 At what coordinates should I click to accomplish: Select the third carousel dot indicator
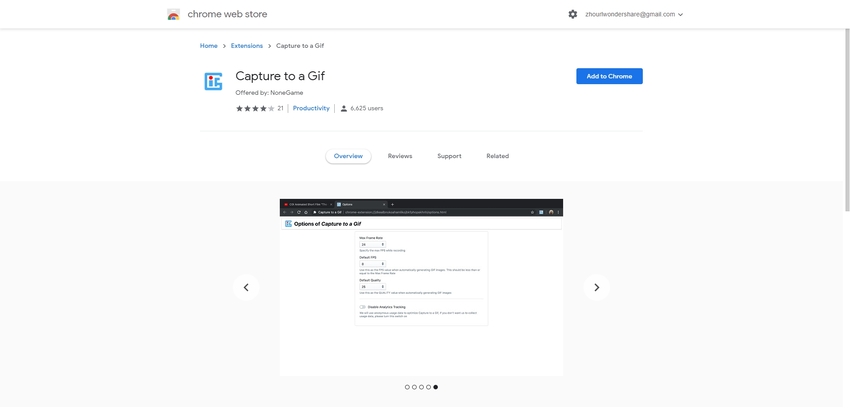pyautogui.click(x=421, y=387)
